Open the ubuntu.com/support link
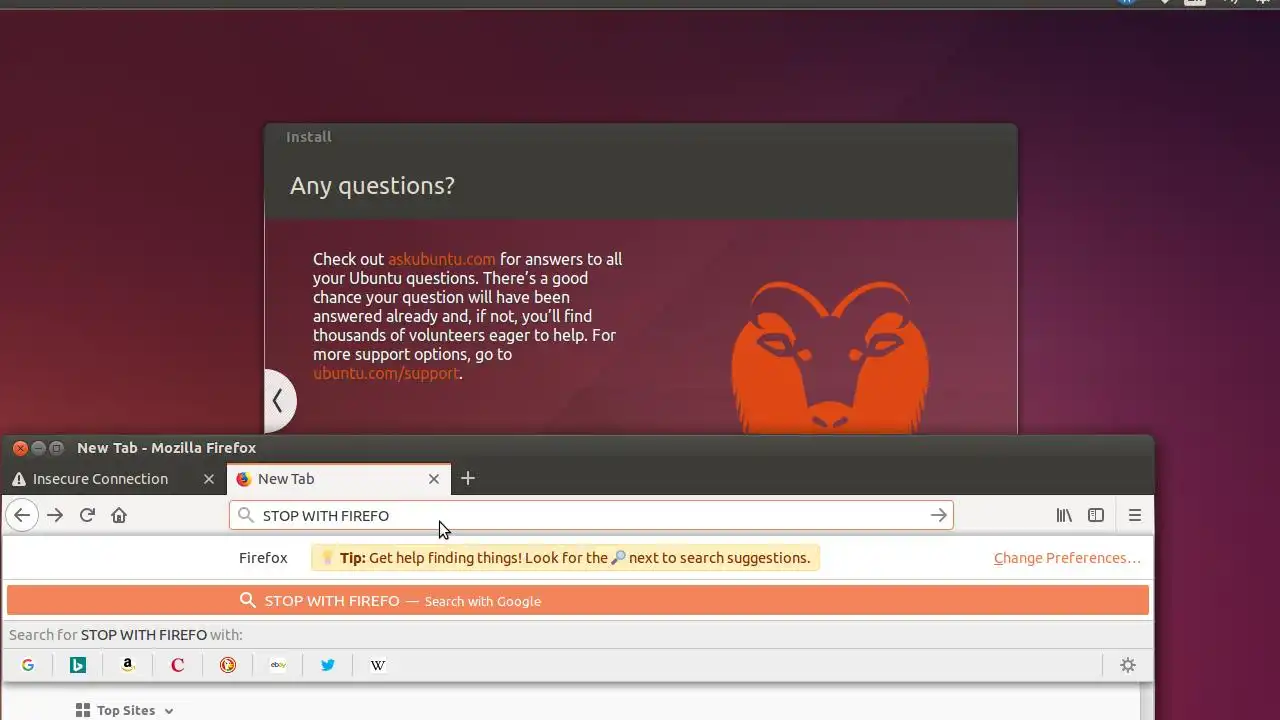The image size is (1280, 720). (386, 373)
